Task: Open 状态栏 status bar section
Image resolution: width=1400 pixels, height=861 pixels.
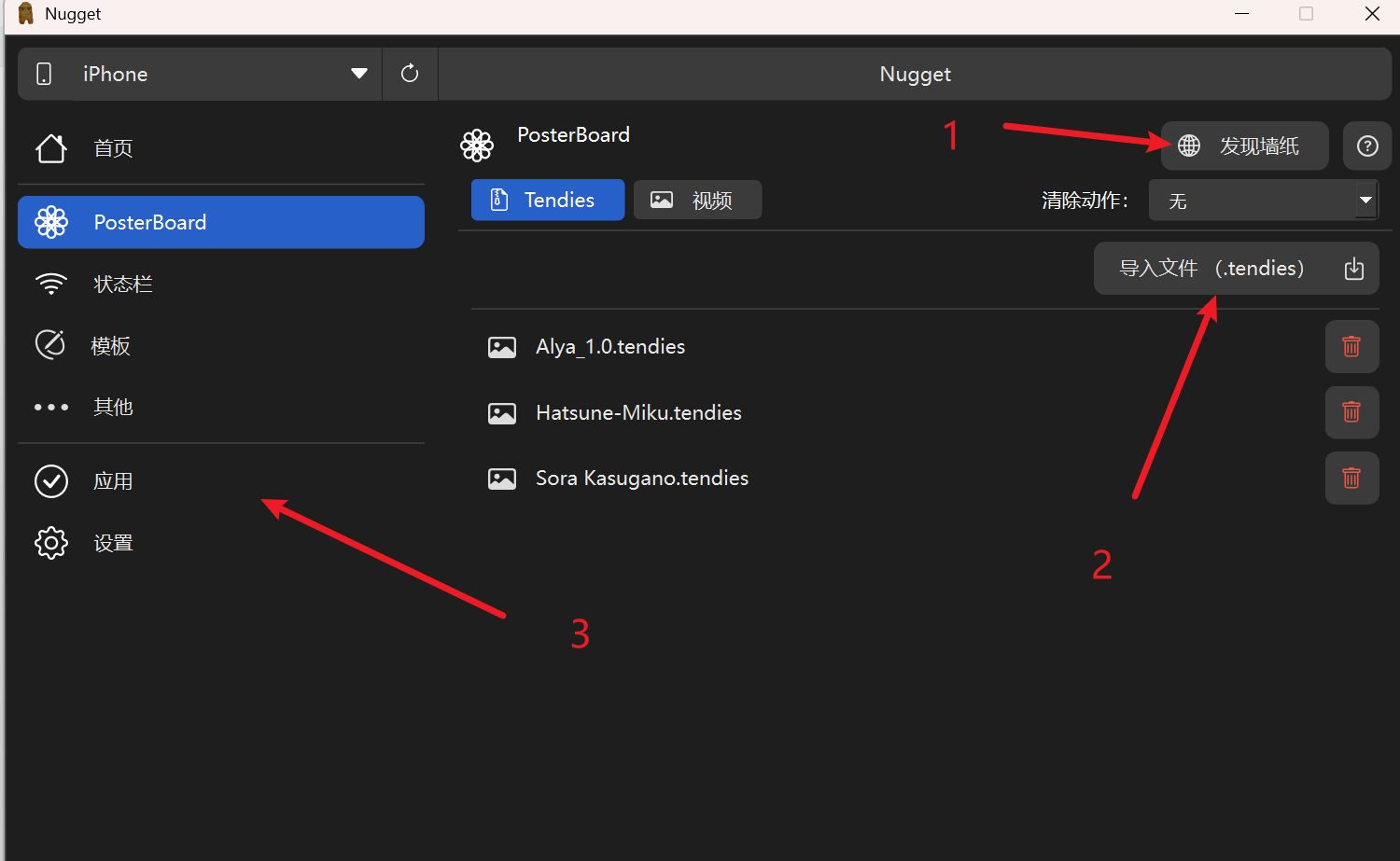Action: 221,284
